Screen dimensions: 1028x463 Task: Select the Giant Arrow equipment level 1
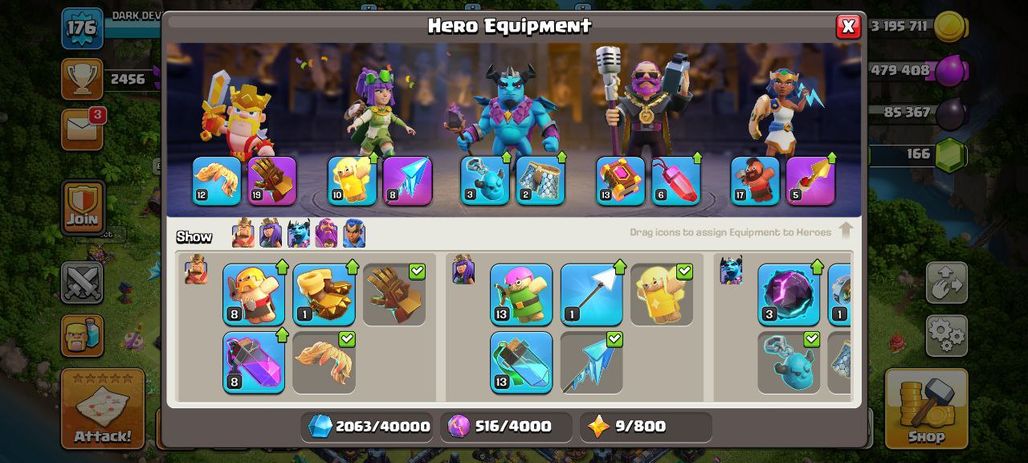(x=591, y=294)
